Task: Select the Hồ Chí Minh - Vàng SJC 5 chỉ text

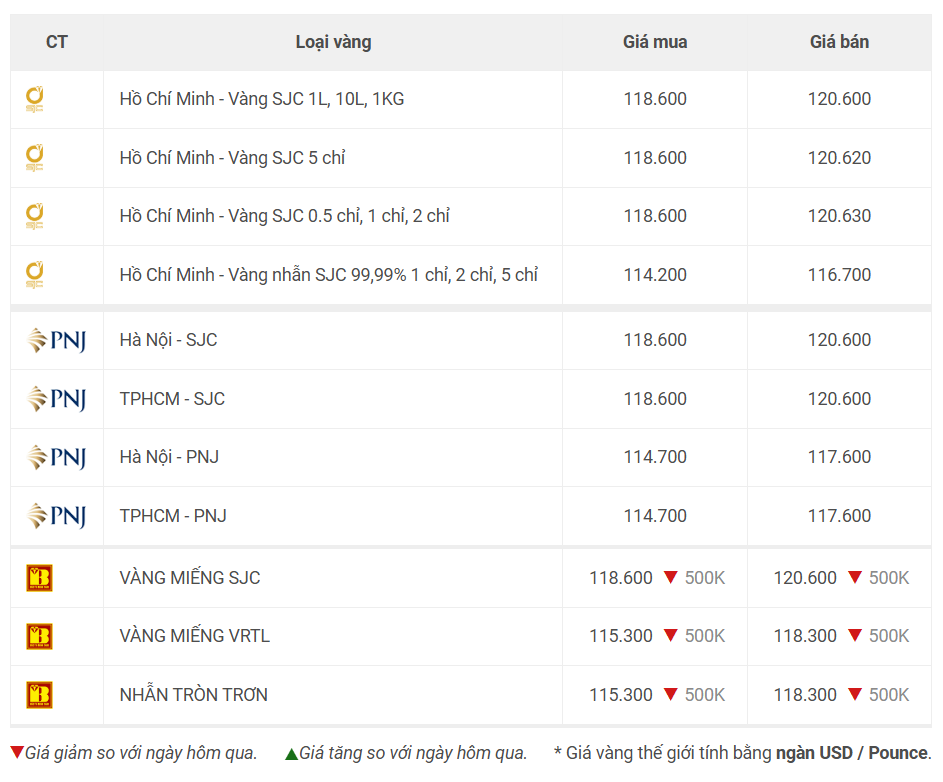Action: (x=232, y=158)
